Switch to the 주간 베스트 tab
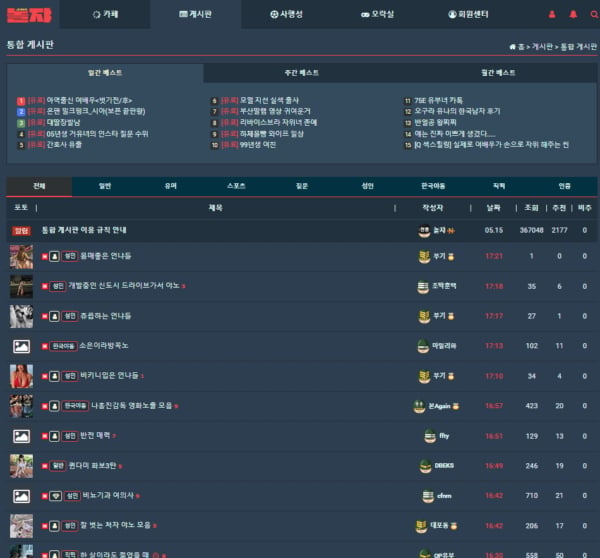The image size is (600, 558). (302, 73)
